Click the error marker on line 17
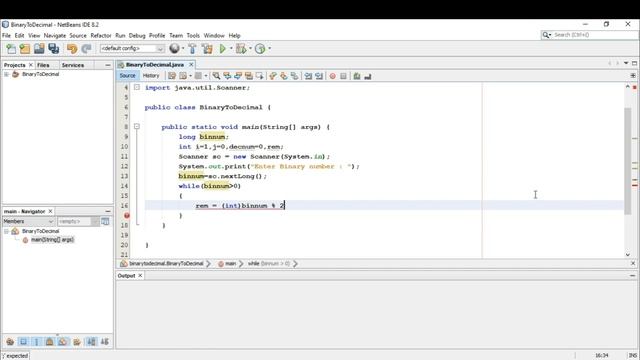 127,216
